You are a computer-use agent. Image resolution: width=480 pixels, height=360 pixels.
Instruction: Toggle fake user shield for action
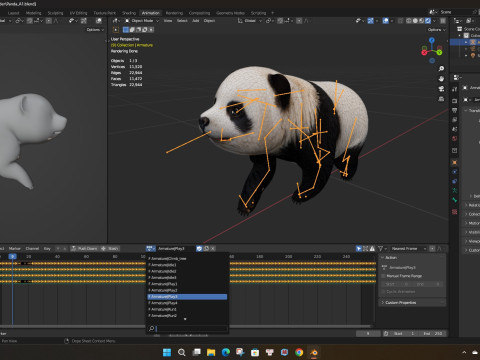point(199,248)
